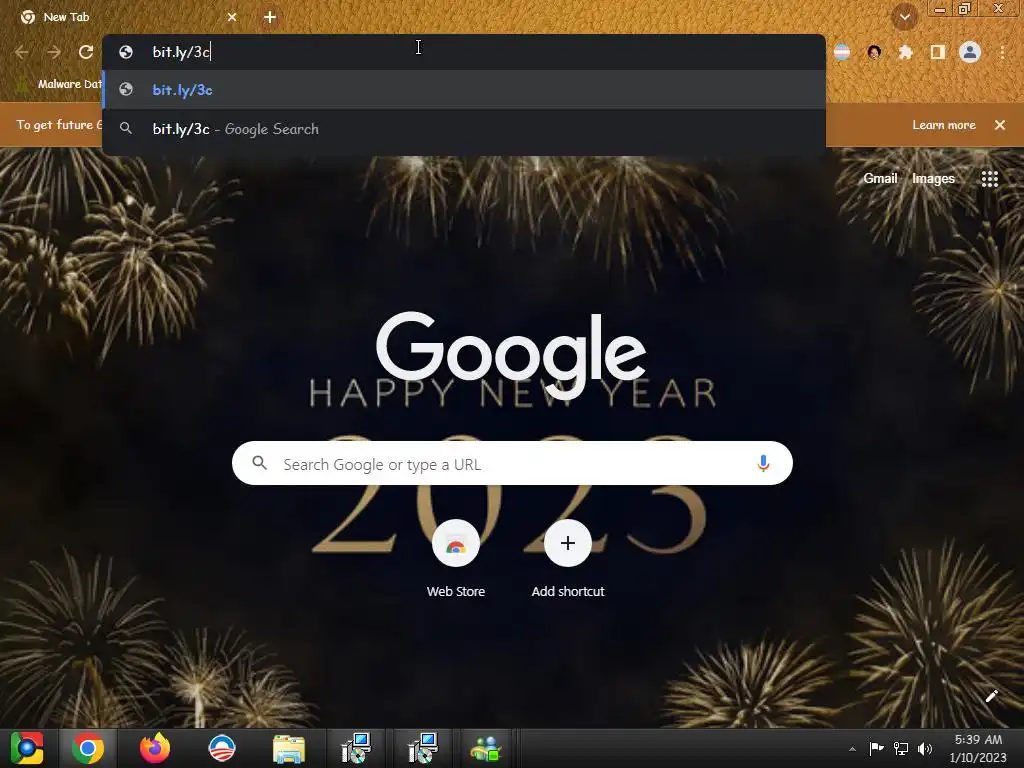Viewport: 1024px width, 768px height.
Task: Show hidden tray icons arrow
Action: 852,748
